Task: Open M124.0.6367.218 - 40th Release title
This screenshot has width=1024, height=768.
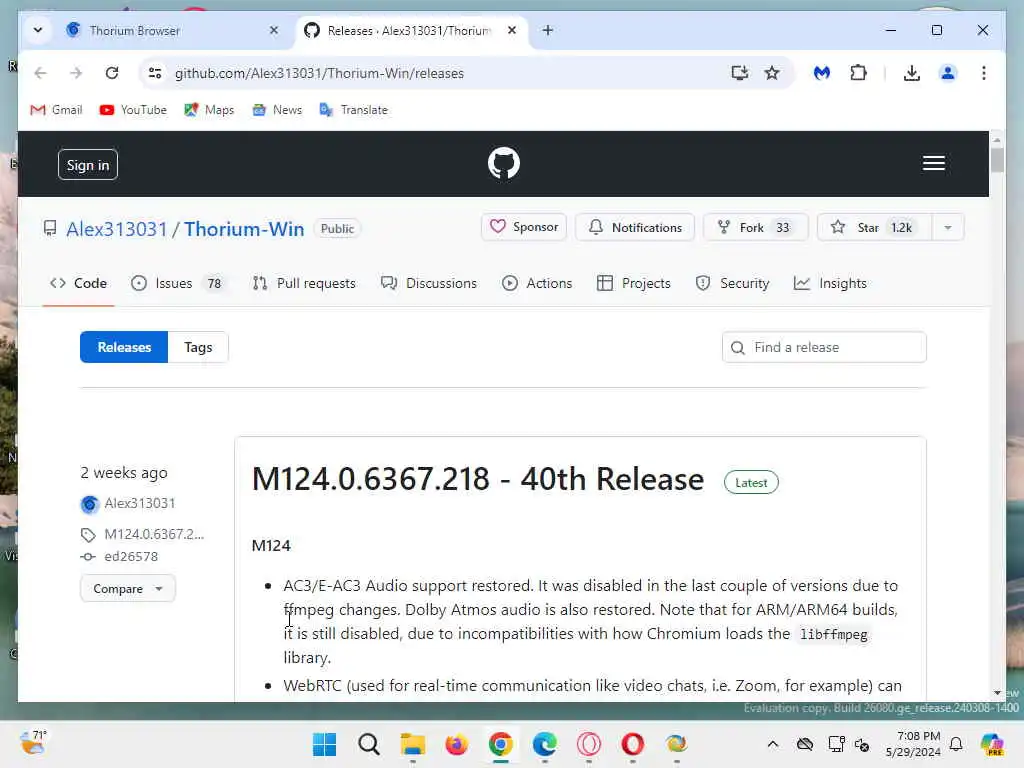Action: [x=478, y=479]
